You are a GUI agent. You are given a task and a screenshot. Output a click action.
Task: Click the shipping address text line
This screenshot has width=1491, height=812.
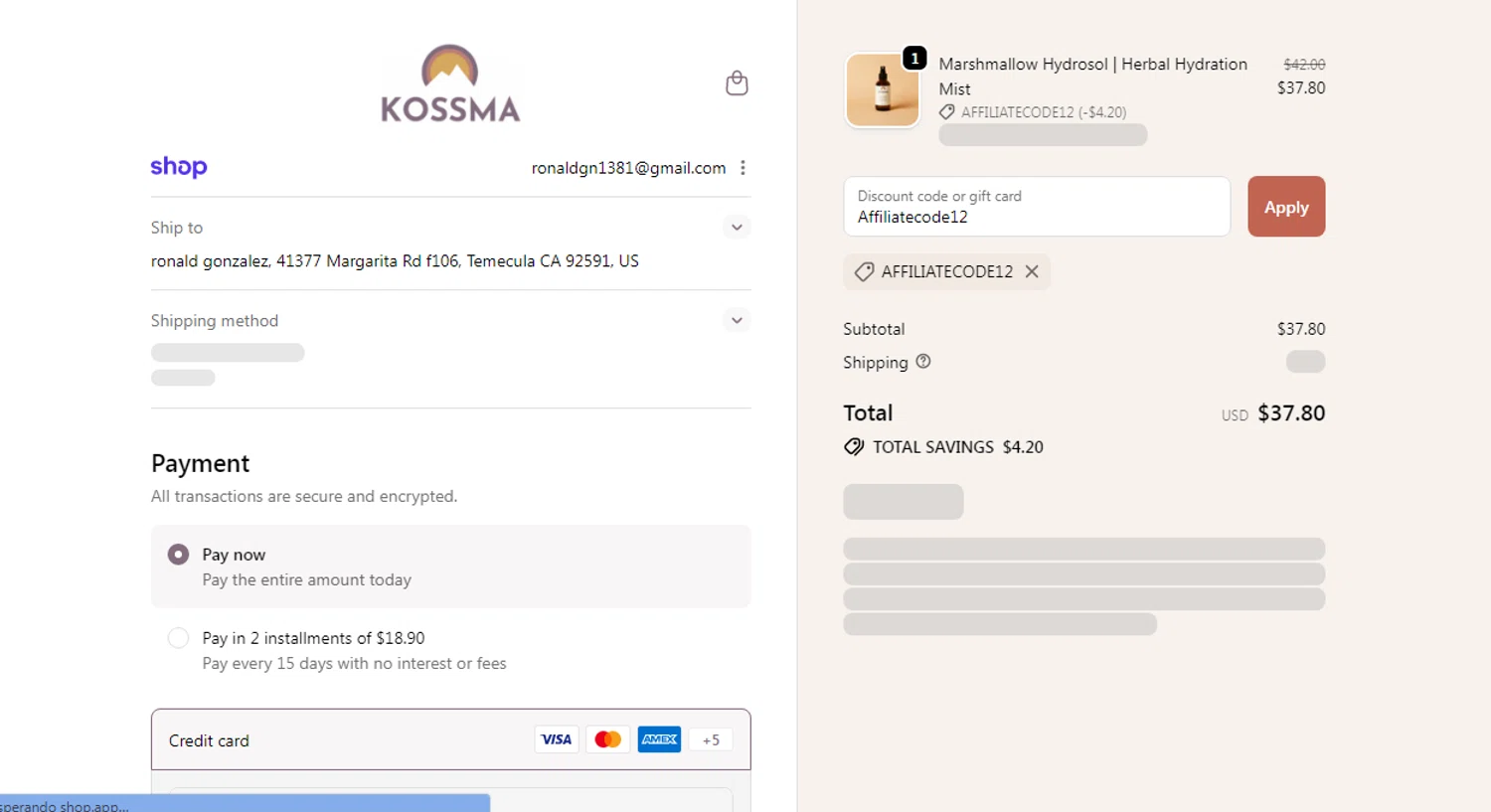[395, 261]
